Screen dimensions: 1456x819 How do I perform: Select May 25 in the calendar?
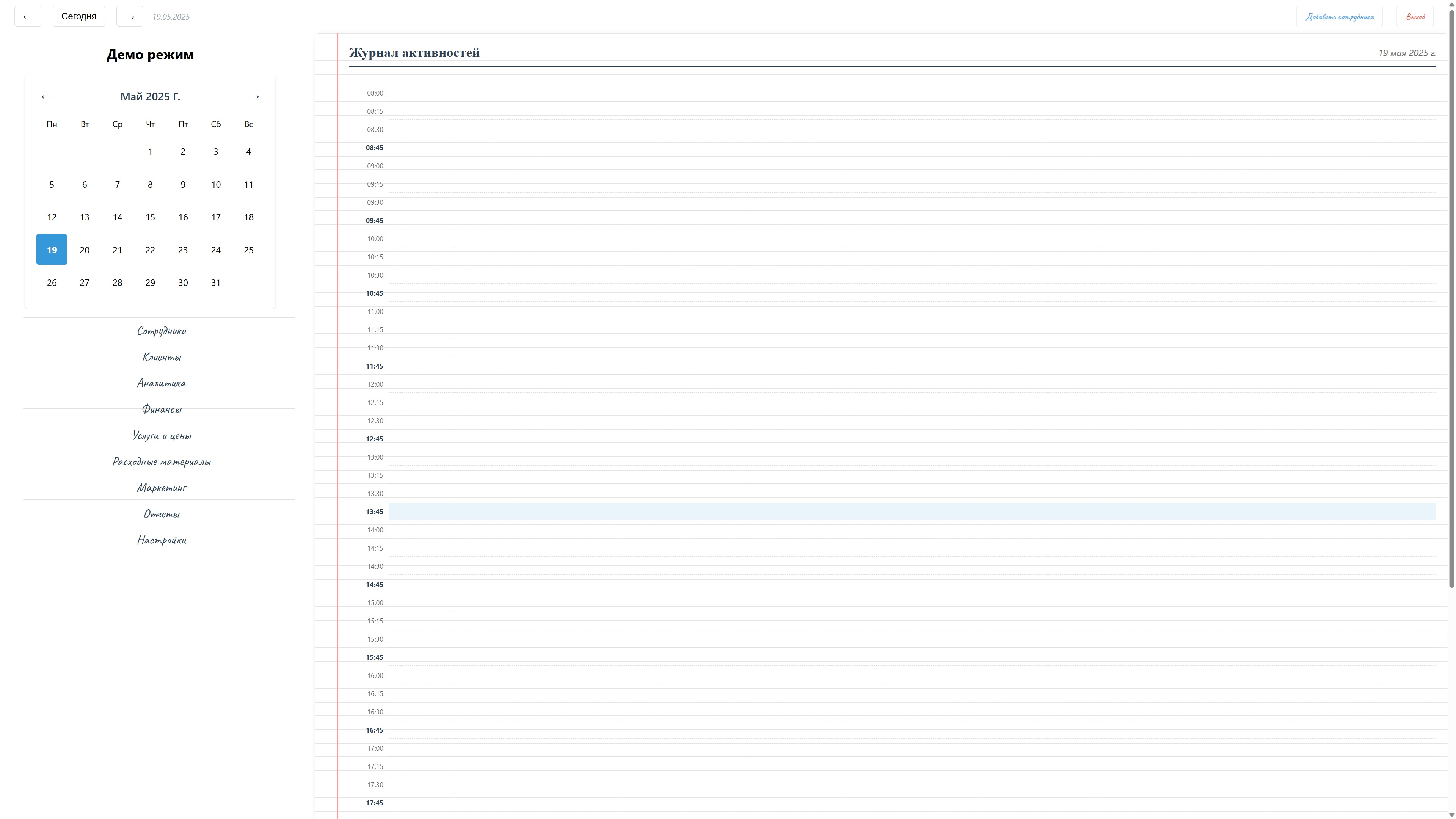(248, 249)
